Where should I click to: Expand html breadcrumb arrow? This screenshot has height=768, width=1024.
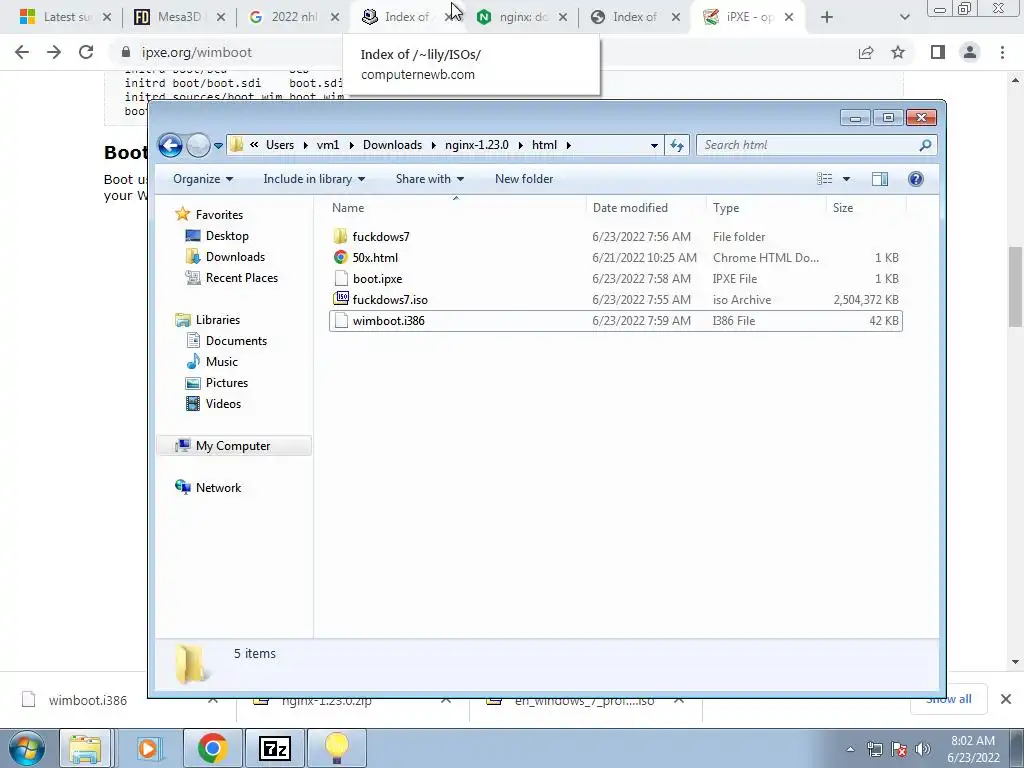(569, 145)
